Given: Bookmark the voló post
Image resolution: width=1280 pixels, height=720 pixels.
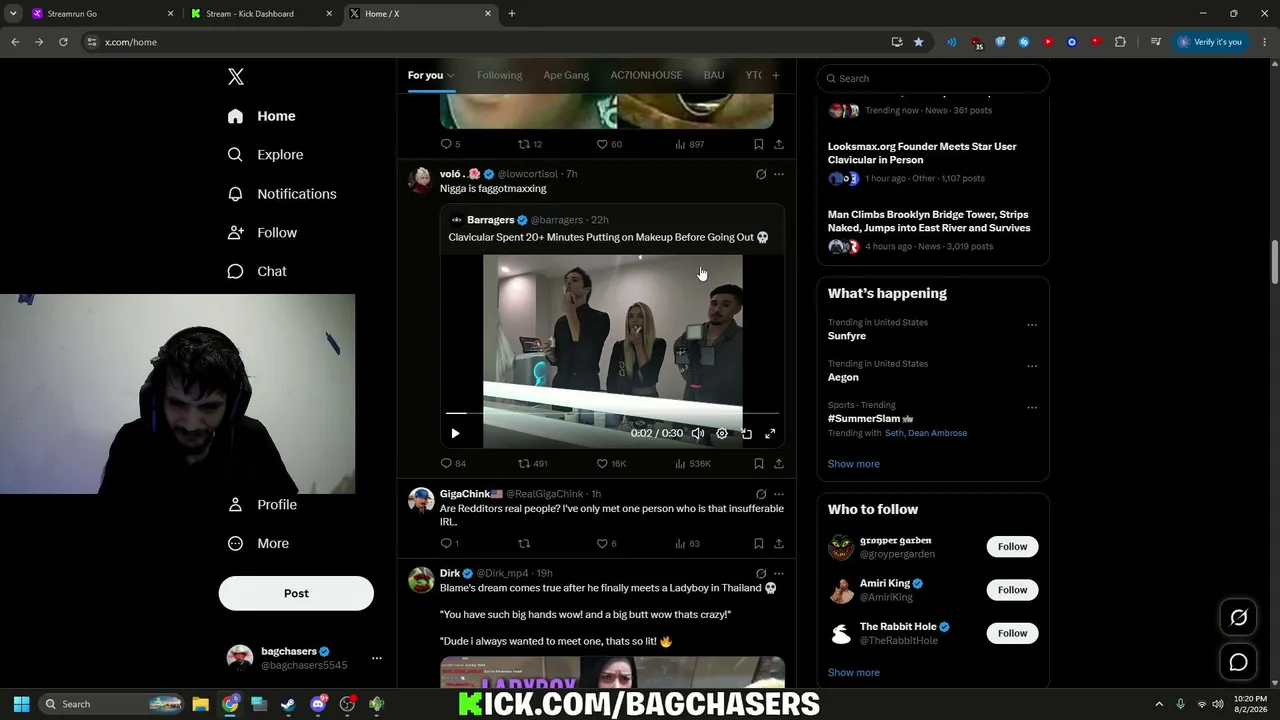Looking at the screenshot, I should pyautogui.click(x=759, y=464).
